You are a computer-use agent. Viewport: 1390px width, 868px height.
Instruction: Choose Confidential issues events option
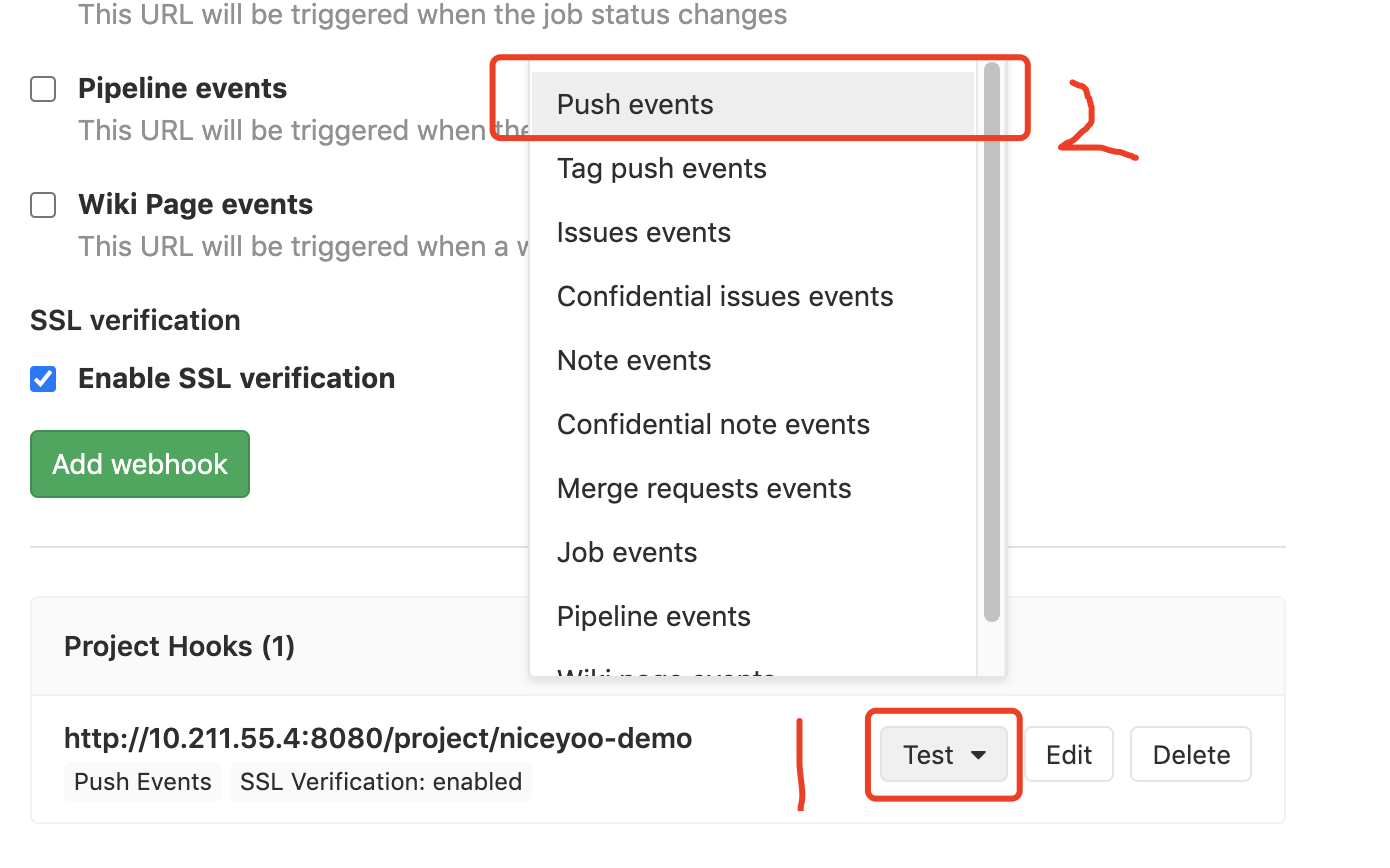(x=753, y=296)
